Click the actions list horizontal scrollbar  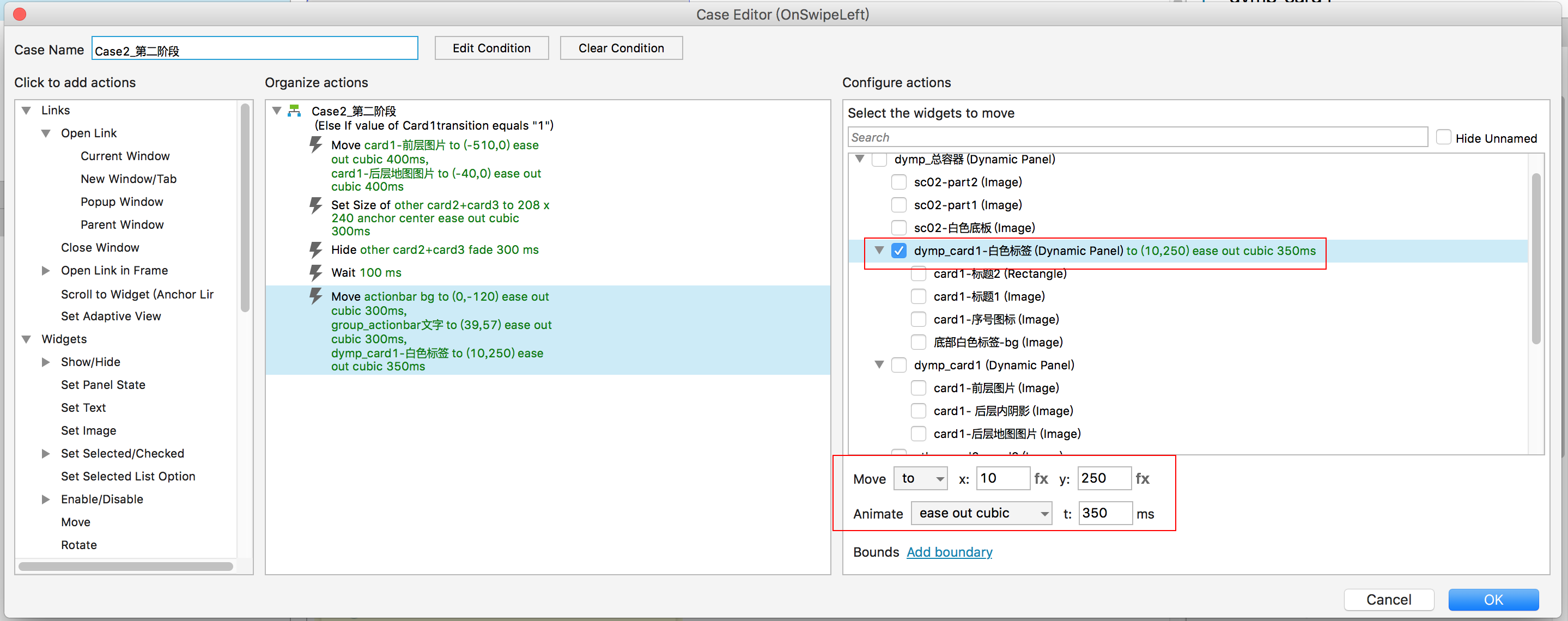(x=125, y=566)
